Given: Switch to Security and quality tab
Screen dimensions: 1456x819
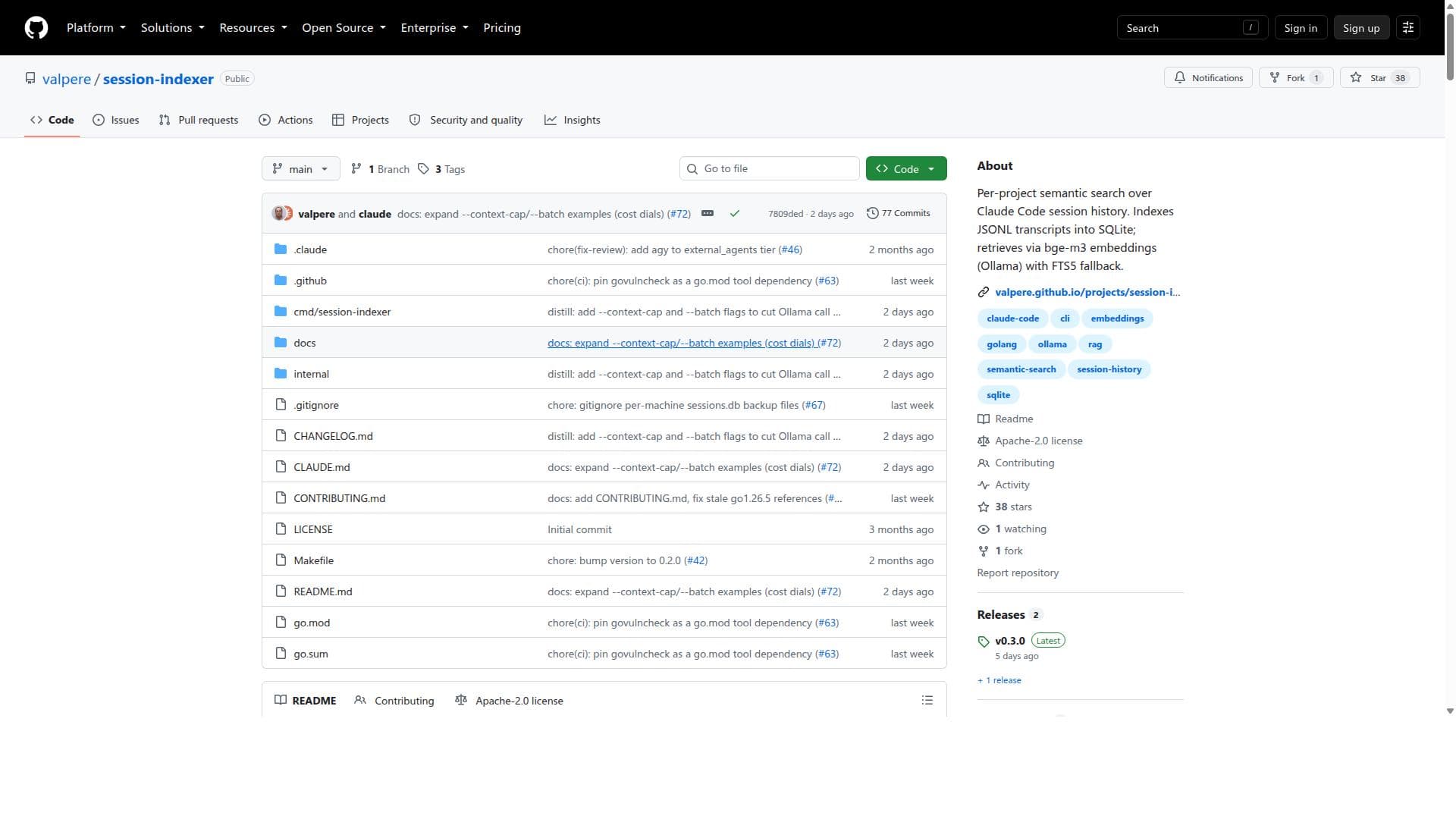Looking at the screenshot, I should 466,120.
